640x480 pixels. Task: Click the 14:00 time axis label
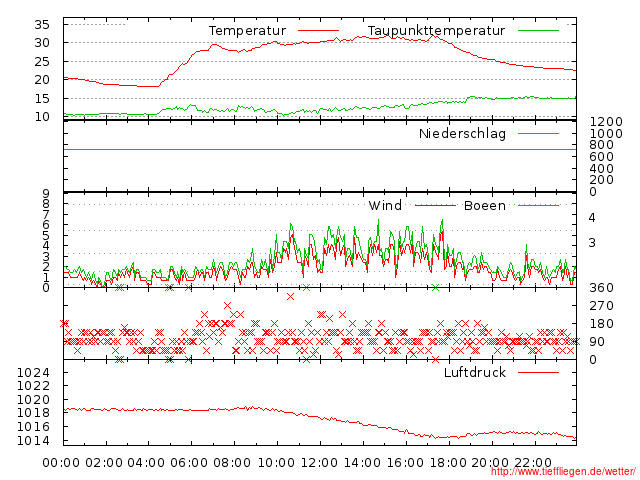(362, 463)
